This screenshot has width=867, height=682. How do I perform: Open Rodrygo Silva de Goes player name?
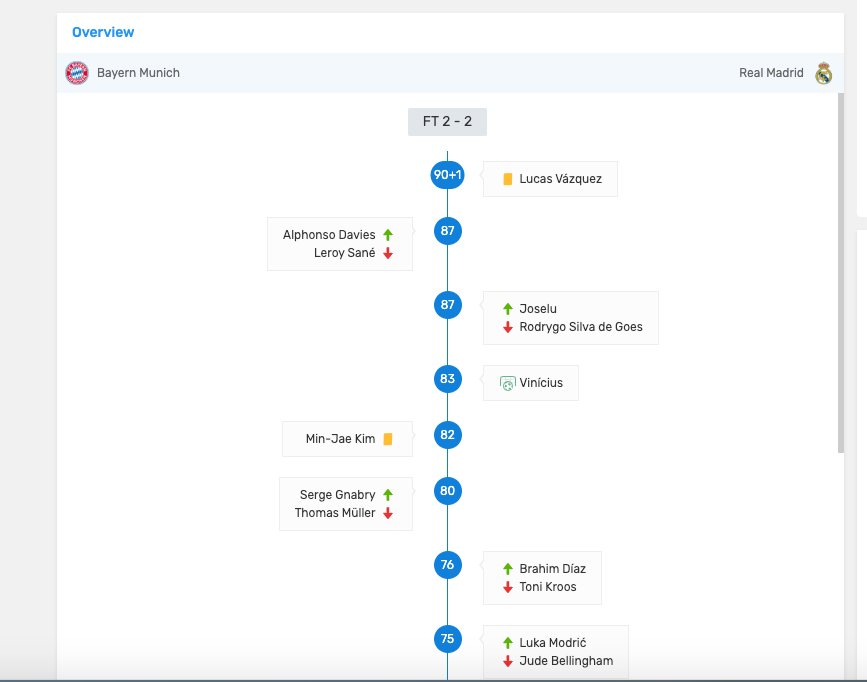click(581, 327)
